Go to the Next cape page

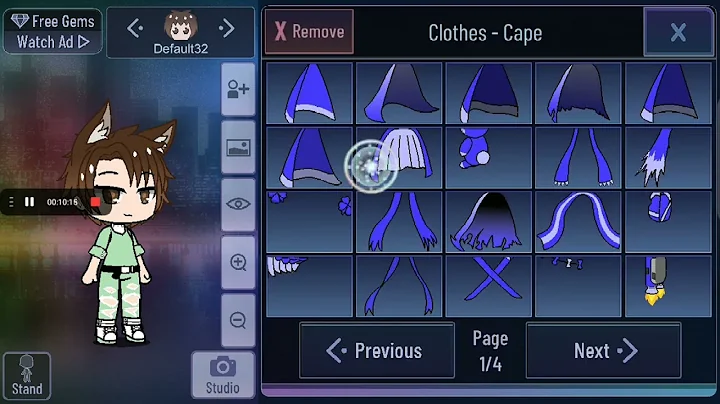[x=604, y=351]
